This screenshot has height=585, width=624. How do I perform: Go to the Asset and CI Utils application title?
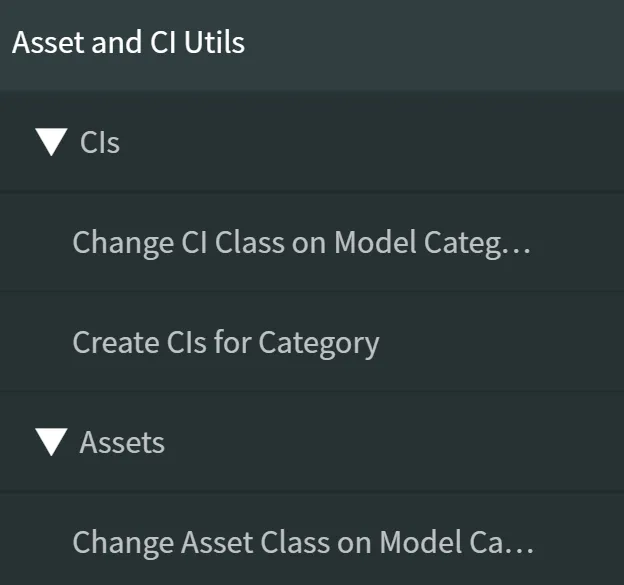pyautogui.click(x=128, y=43)
